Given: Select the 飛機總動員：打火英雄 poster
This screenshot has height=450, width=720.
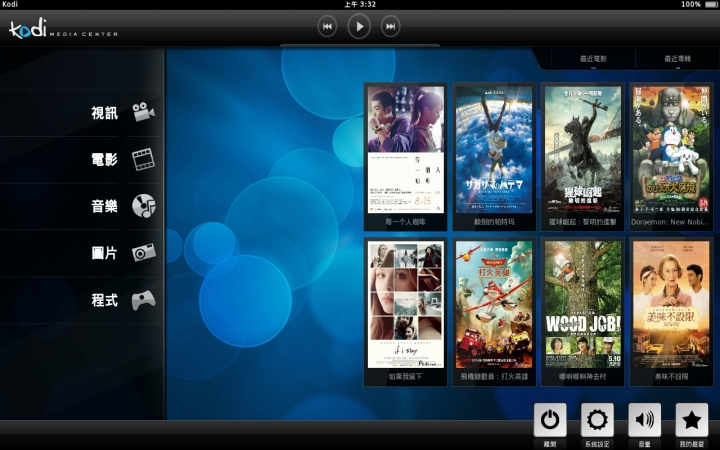Looking at the screenshot, I should [x=494, y=304].
